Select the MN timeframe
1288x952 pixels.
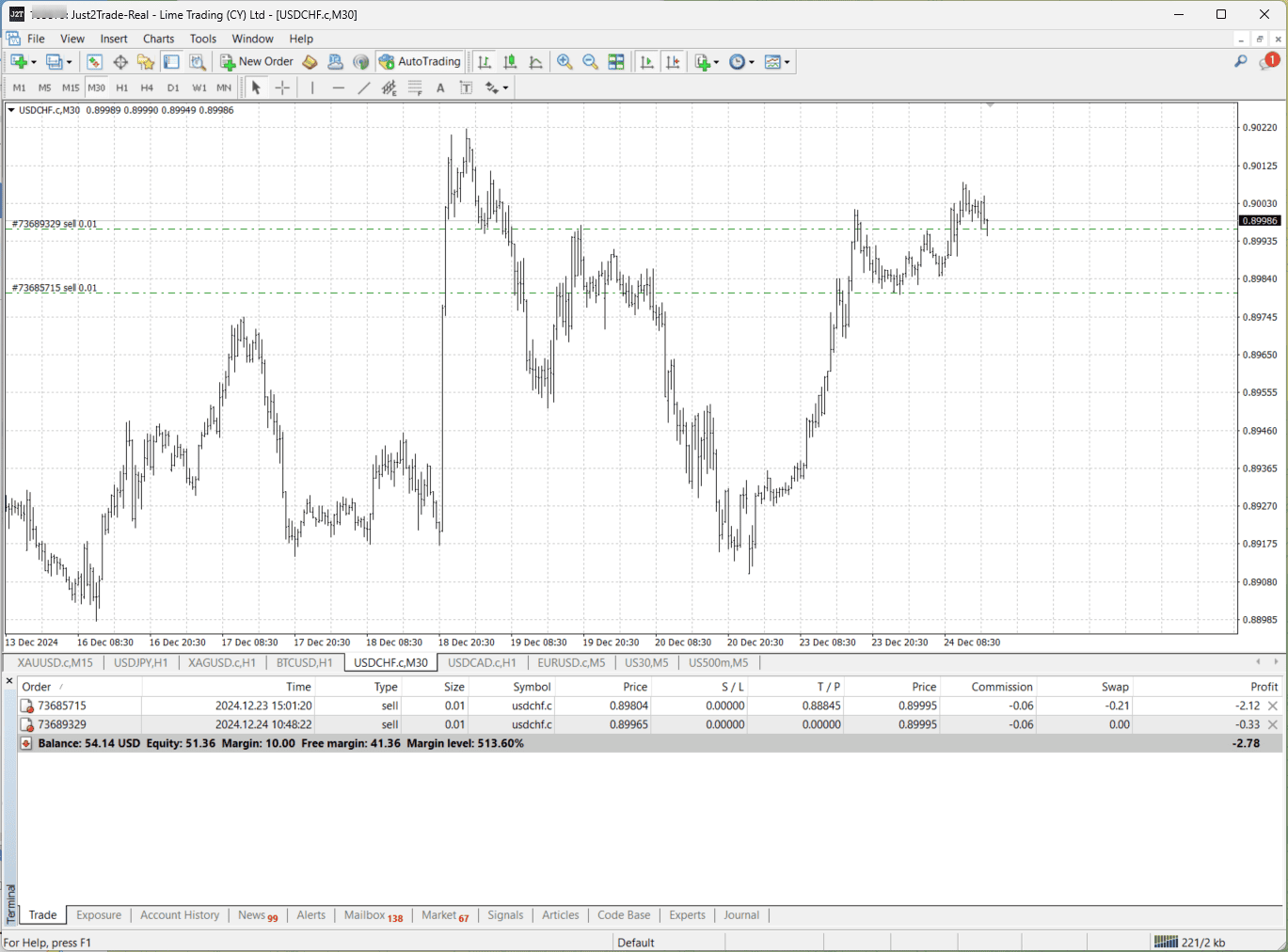[224, 87]
